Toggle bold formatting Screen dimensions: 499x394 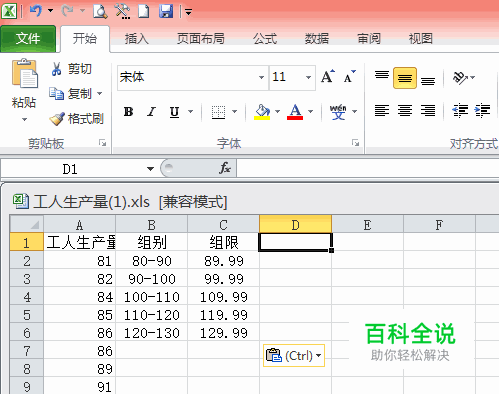pos(129,112)
